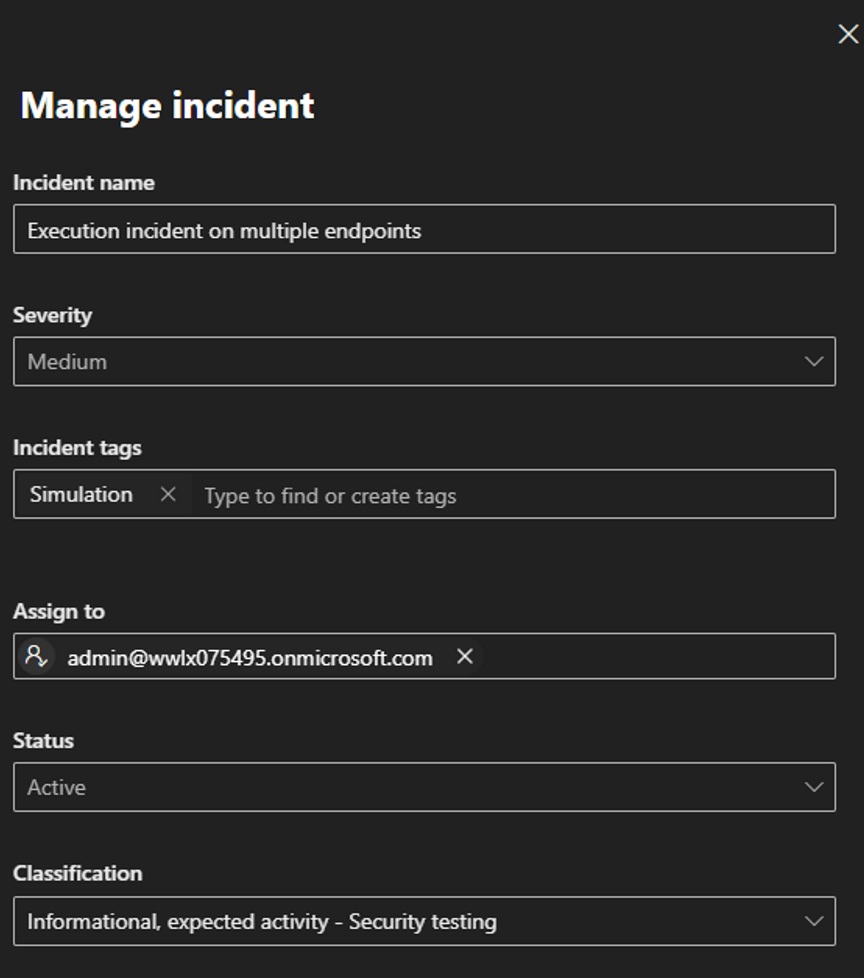Viewport: 864px width, 978px height.
Task: Select the admin@wwlx075495.onmicrosoft.com assignee text
Action: [250, 658]
